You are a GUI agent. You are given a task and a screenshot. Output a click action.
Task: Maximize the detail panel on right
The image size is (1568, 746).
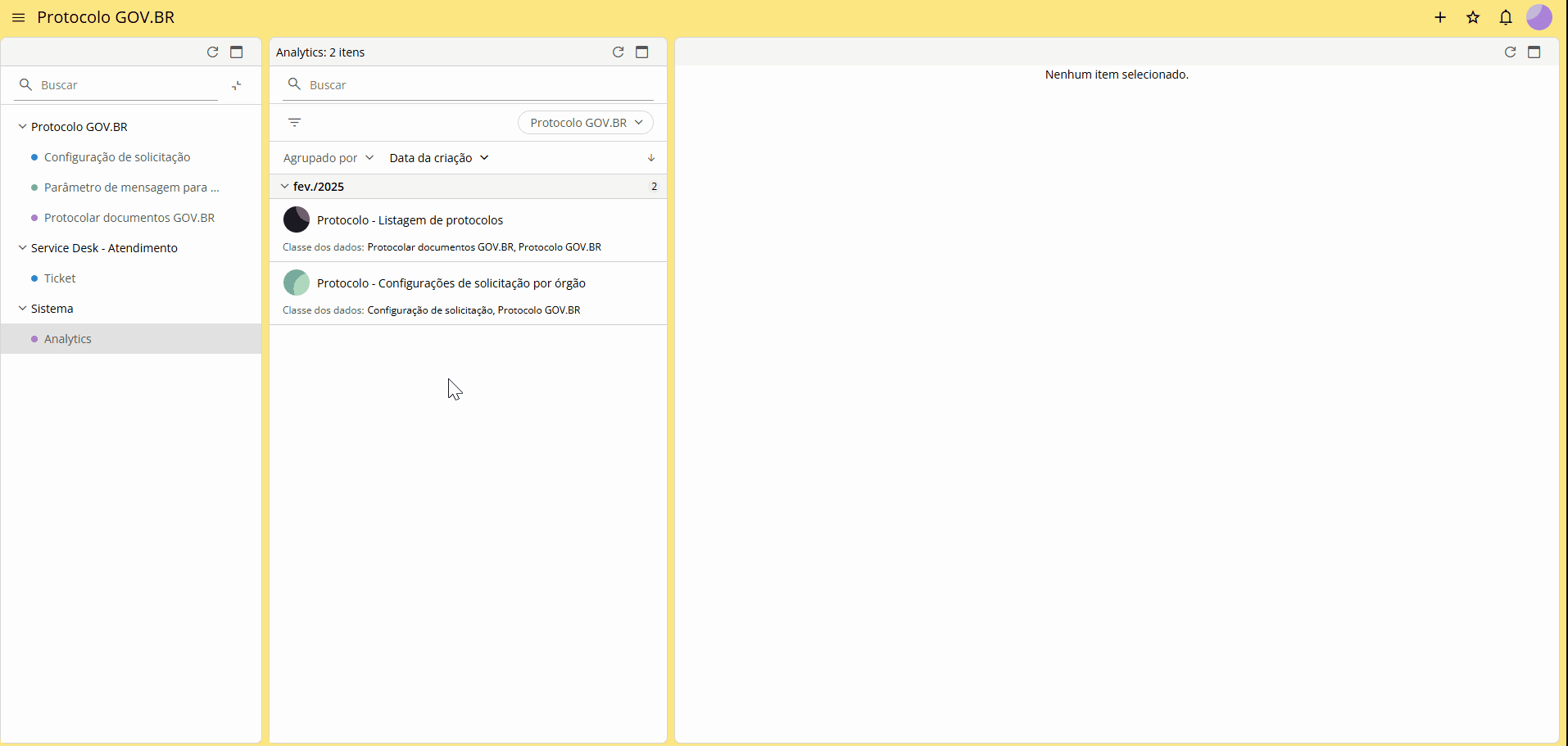point(1534,52)
